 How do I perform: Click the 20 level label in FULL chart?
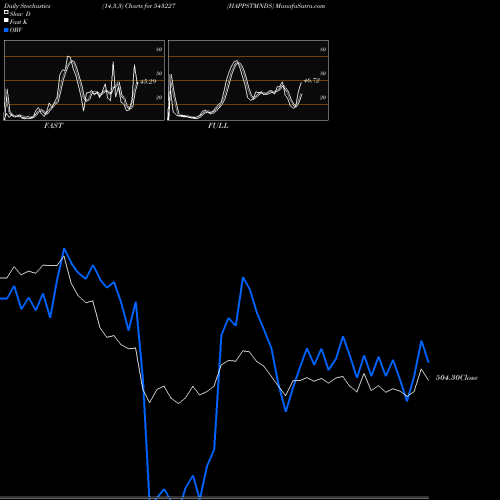[323, 97]
